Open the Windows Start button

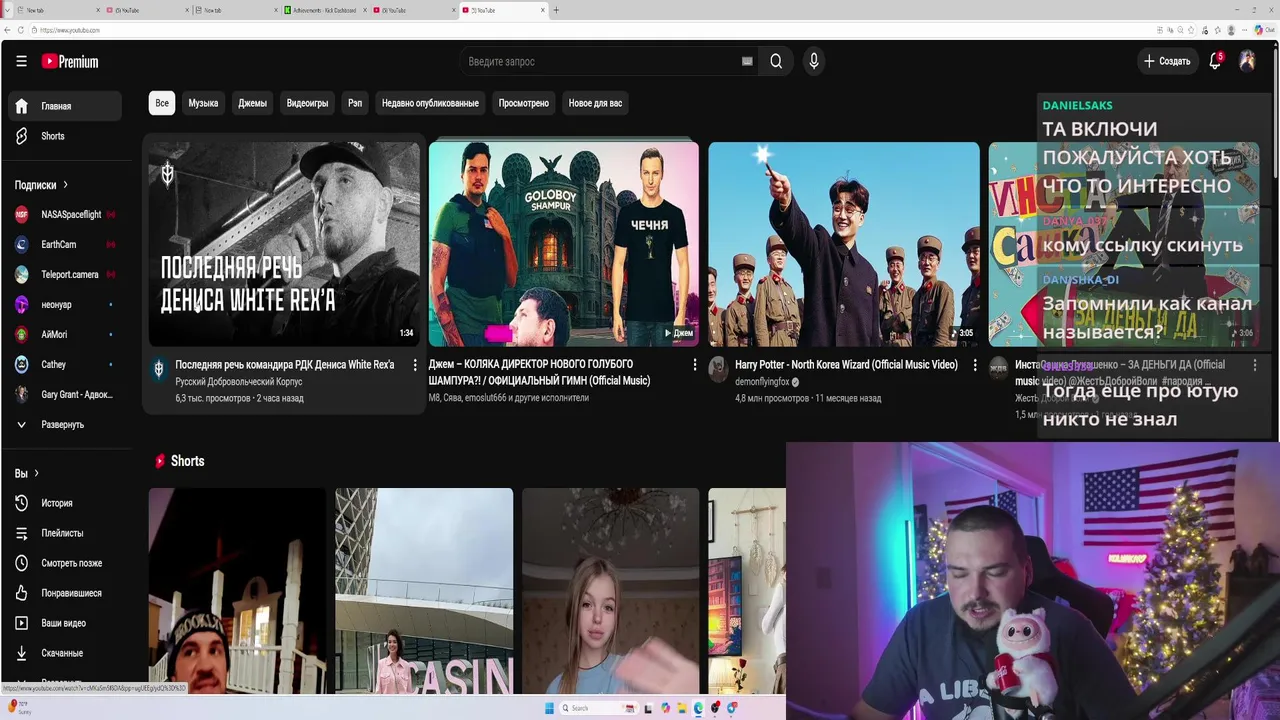click(x=549, y=708)
